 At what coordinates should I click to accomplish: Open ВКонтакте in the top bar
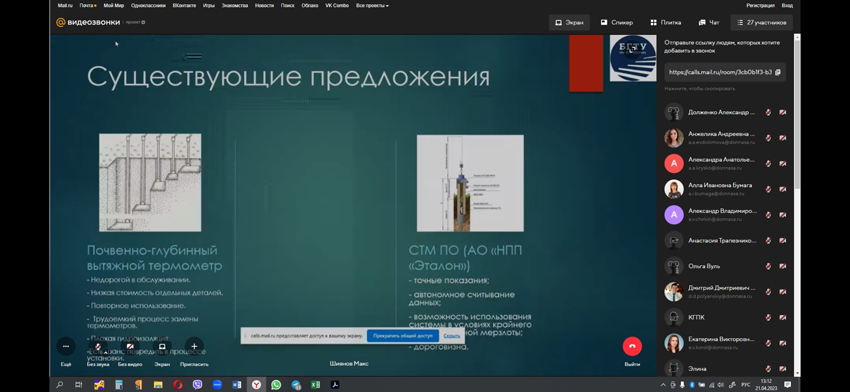click(x=184, y=5)
